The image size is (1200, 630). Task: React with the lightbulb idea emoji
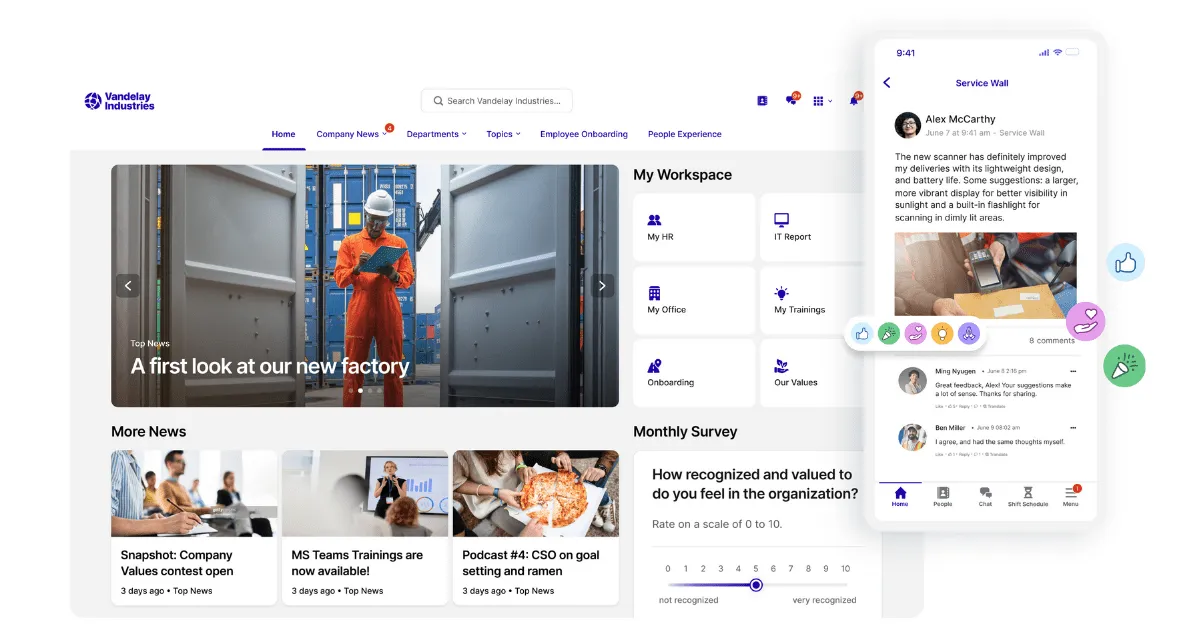pyautogui.click(x=942, y=333)
